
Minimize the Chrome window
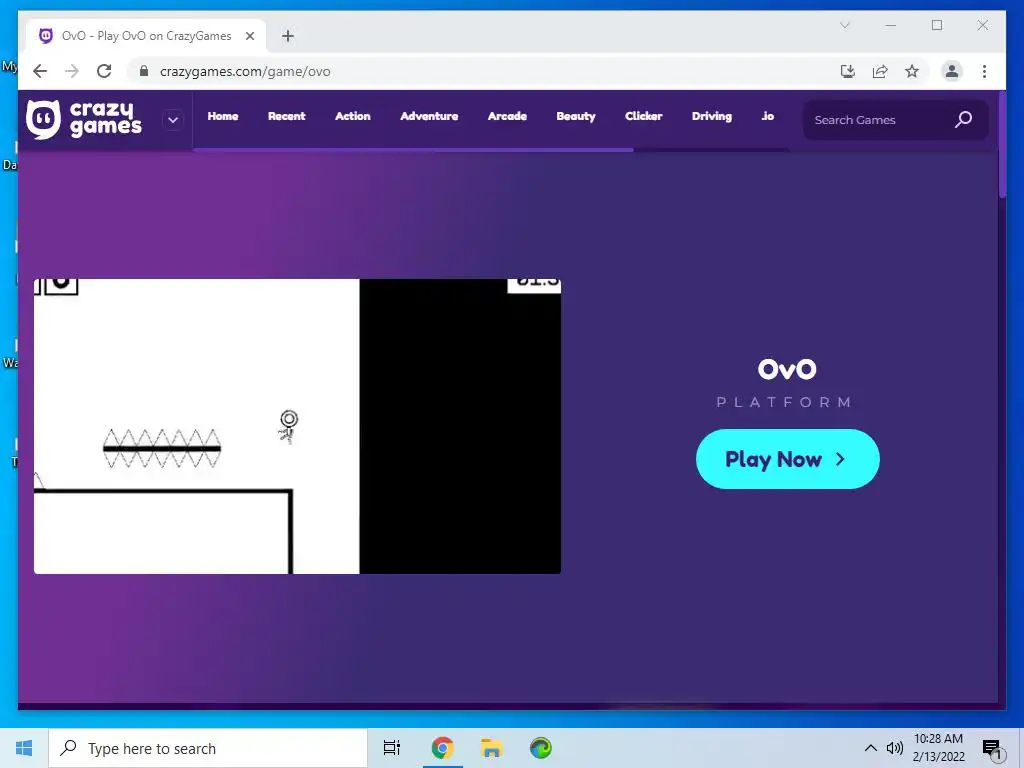coord(891,25)
